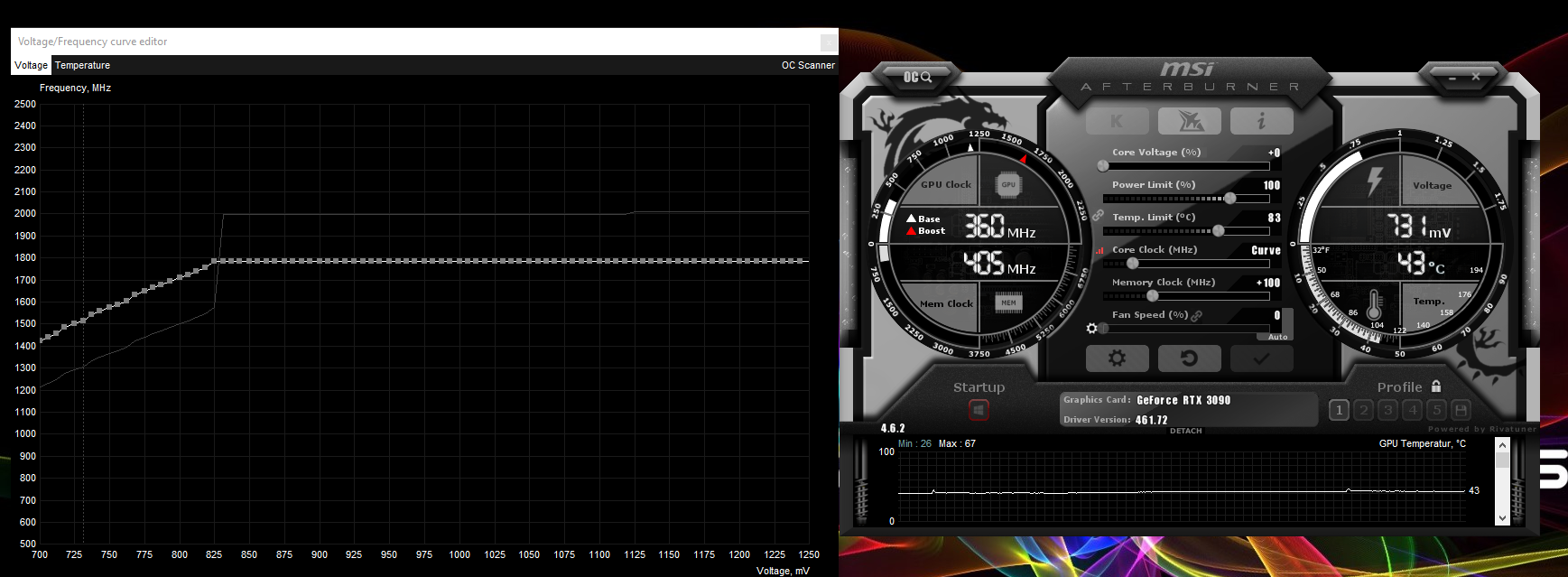The width and height of the screenshot is (1568, 577).
Task: Click the "GPU Temperatur, °C" graph label
Action: pyautogui.click(x=1423, y=443)
